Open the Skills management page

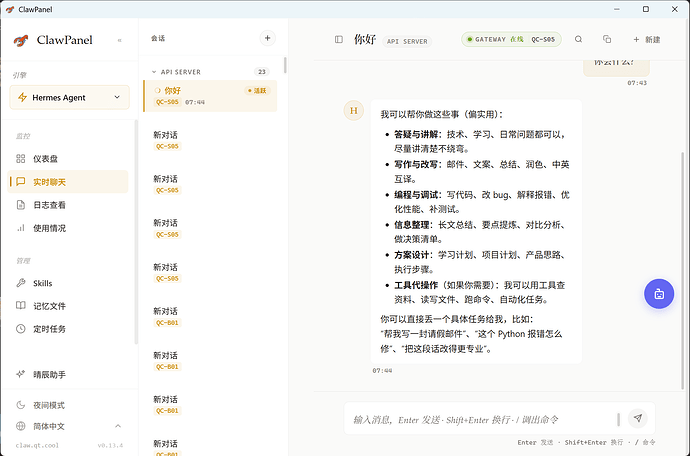(x=68, y=283)
